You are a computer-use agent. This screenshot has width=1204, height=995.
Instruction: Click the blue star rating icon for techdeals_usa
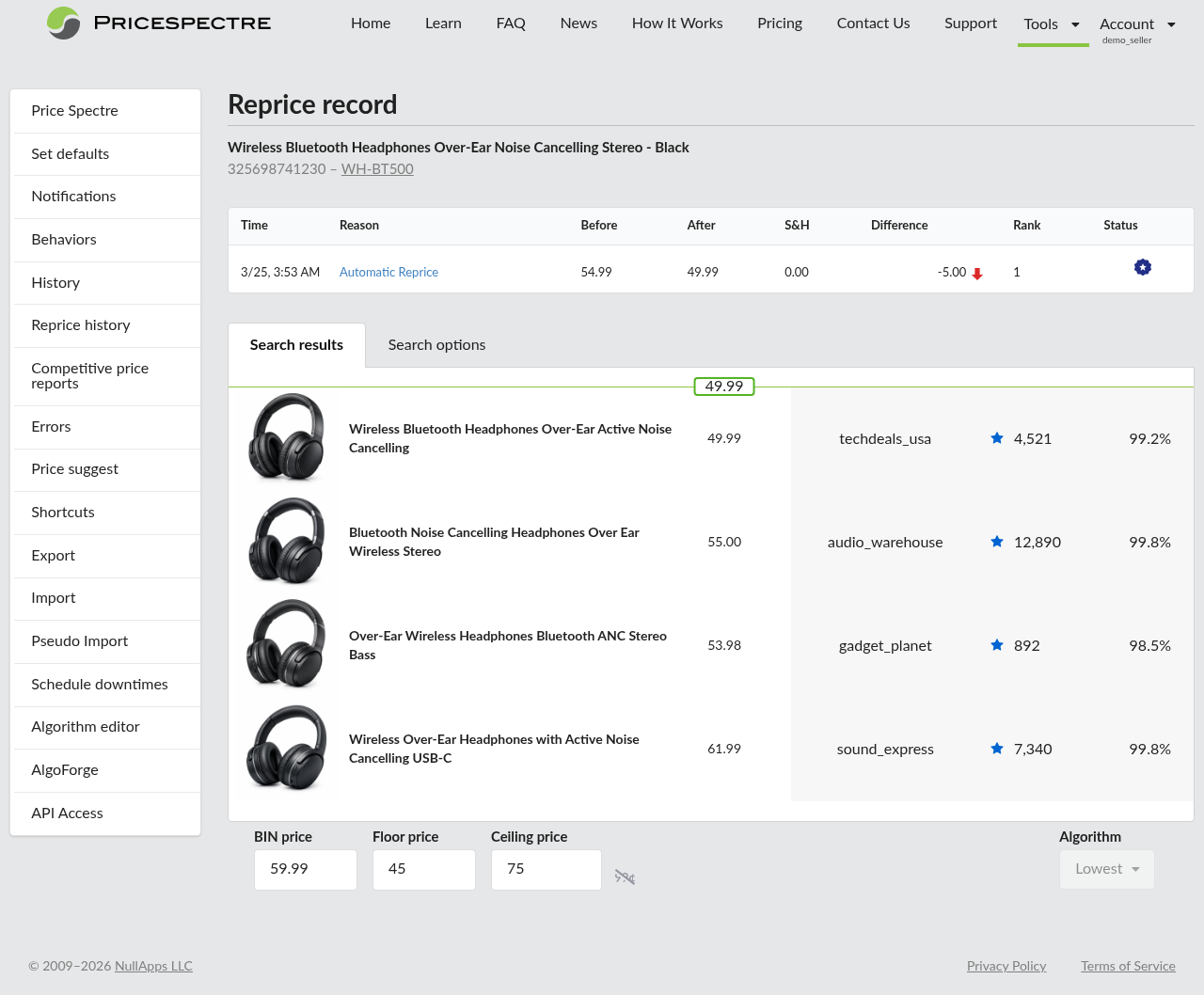[996, 437]
